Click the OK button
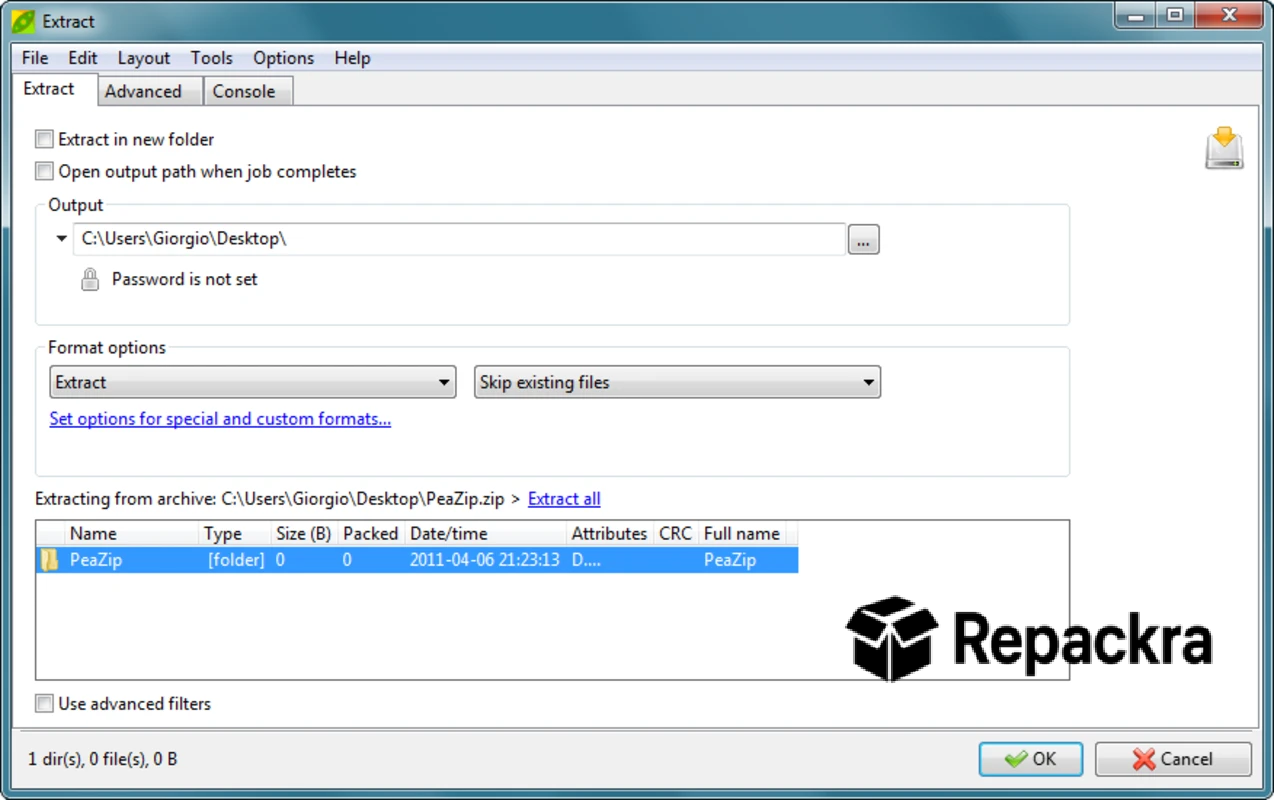1274x800 pixels. point(1031,759)
